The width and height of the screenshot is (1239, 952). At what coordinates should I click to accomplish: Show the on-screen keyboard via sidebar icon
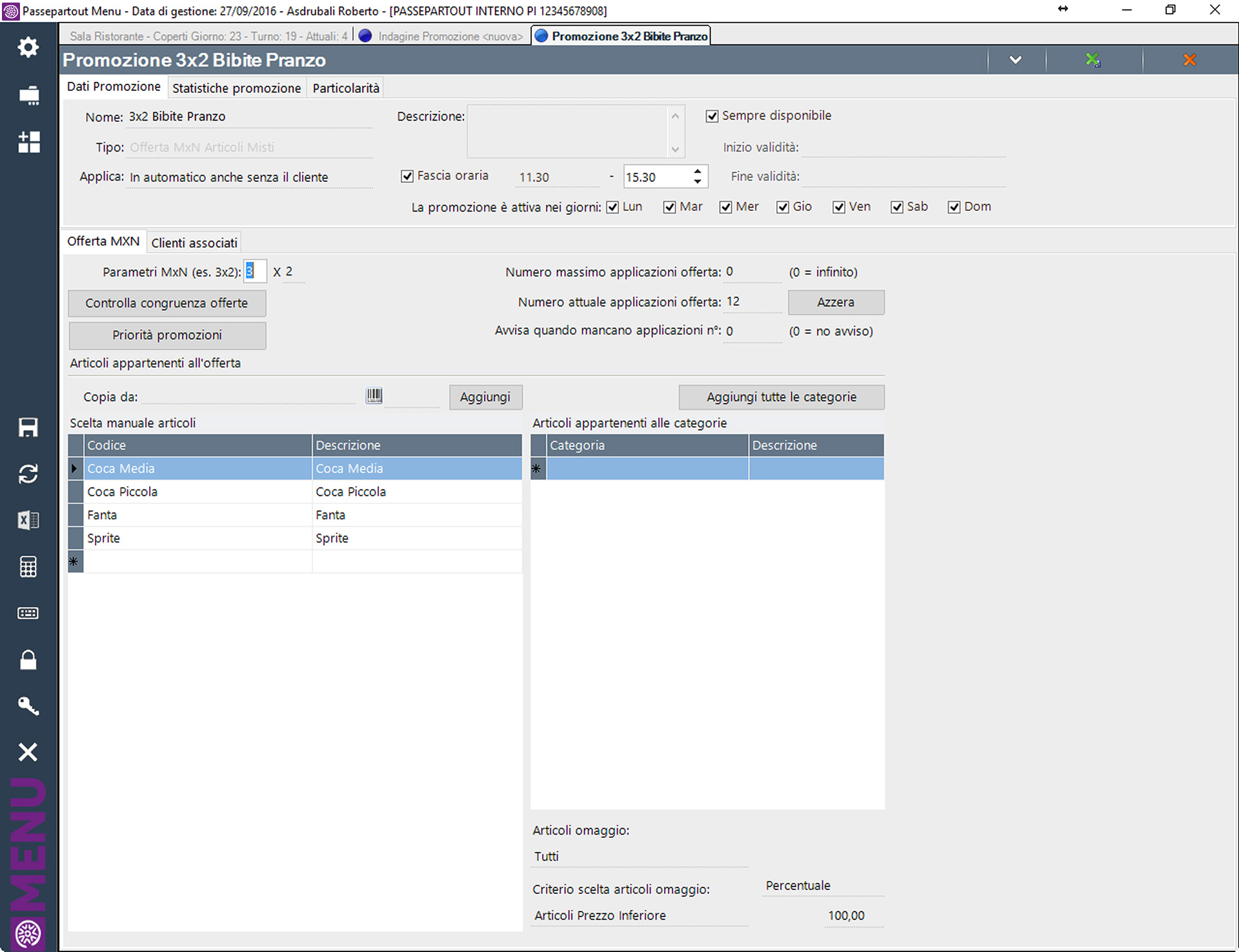click(x=28, y=613)
